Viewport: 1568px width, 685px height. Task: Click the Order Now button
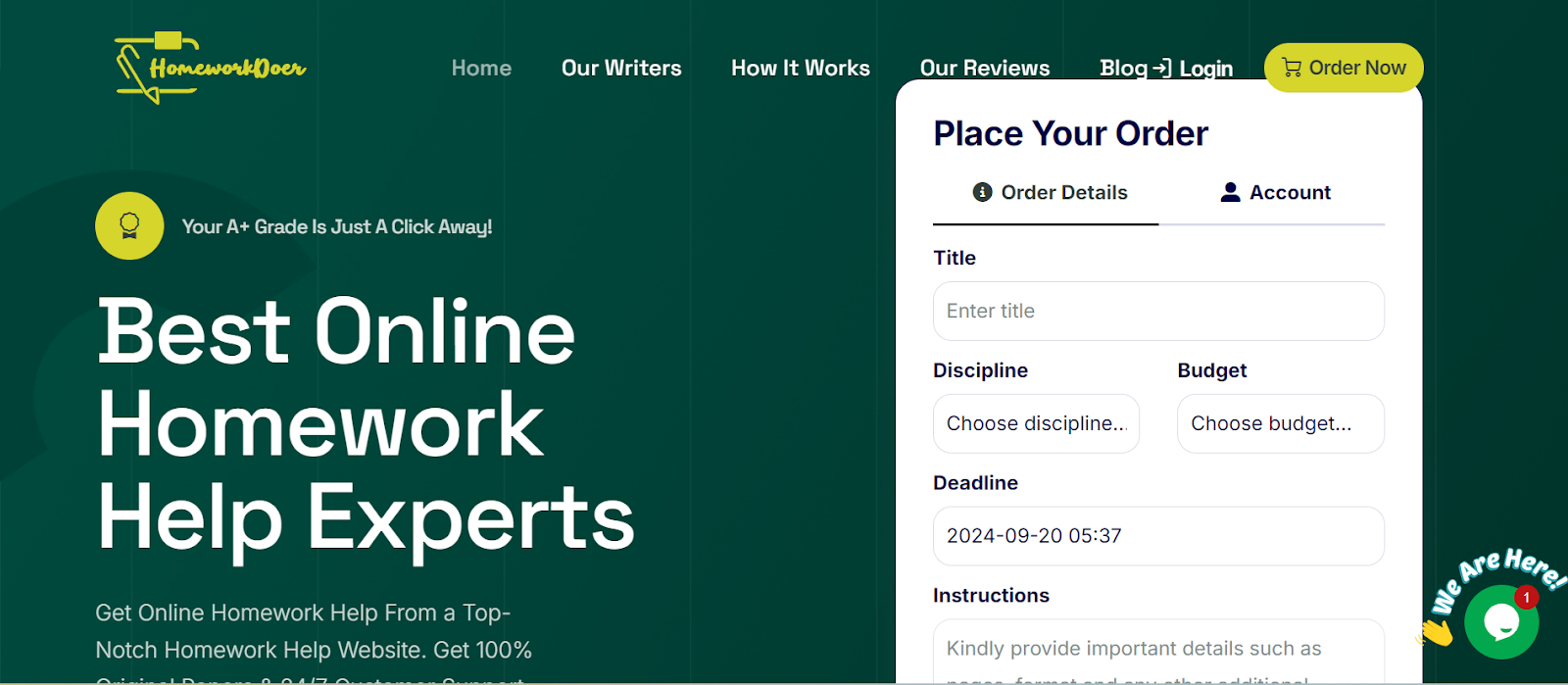coord(1344,68)
